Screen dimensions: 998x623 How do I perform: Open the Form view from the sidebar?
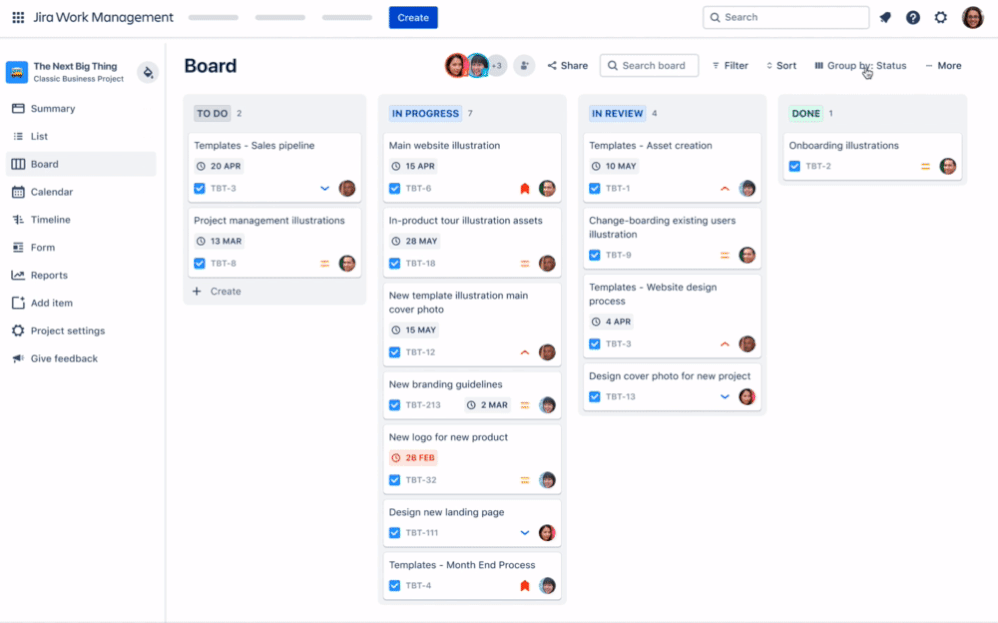tap(45, 247)
